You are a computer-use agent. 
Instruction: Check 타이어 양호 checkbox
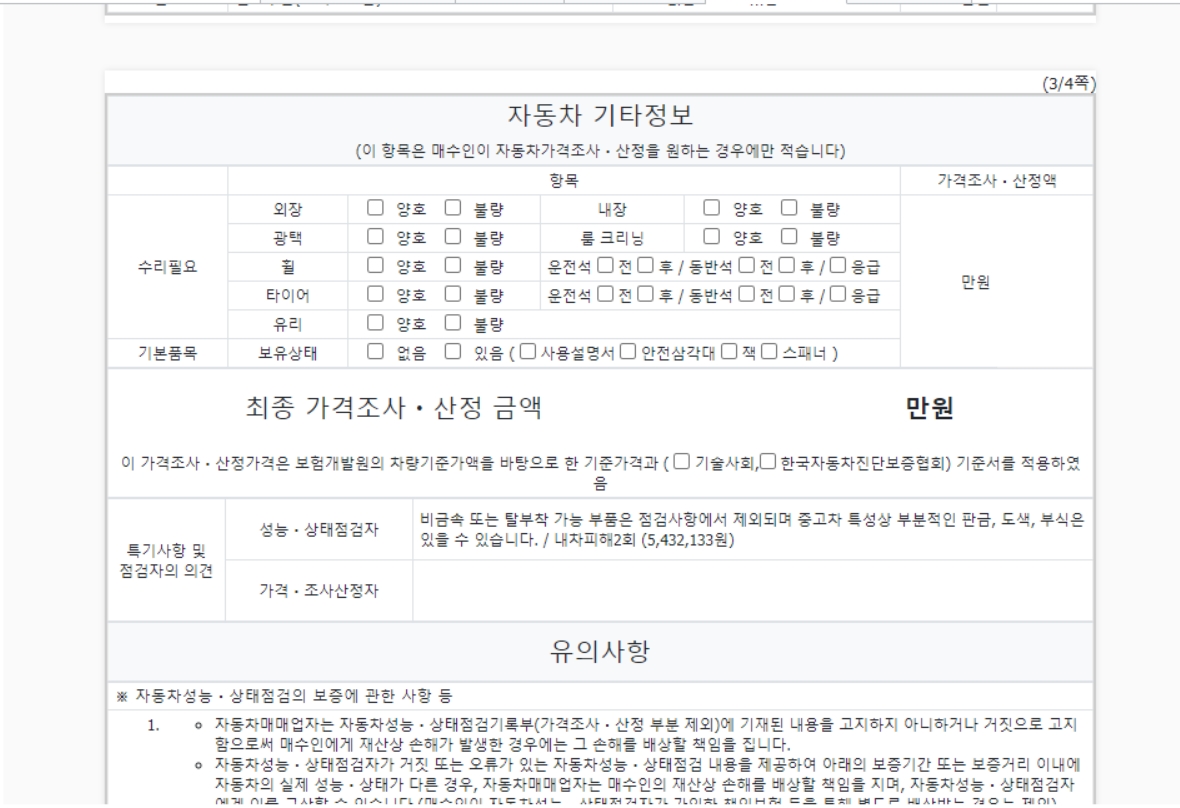point(374,295)
